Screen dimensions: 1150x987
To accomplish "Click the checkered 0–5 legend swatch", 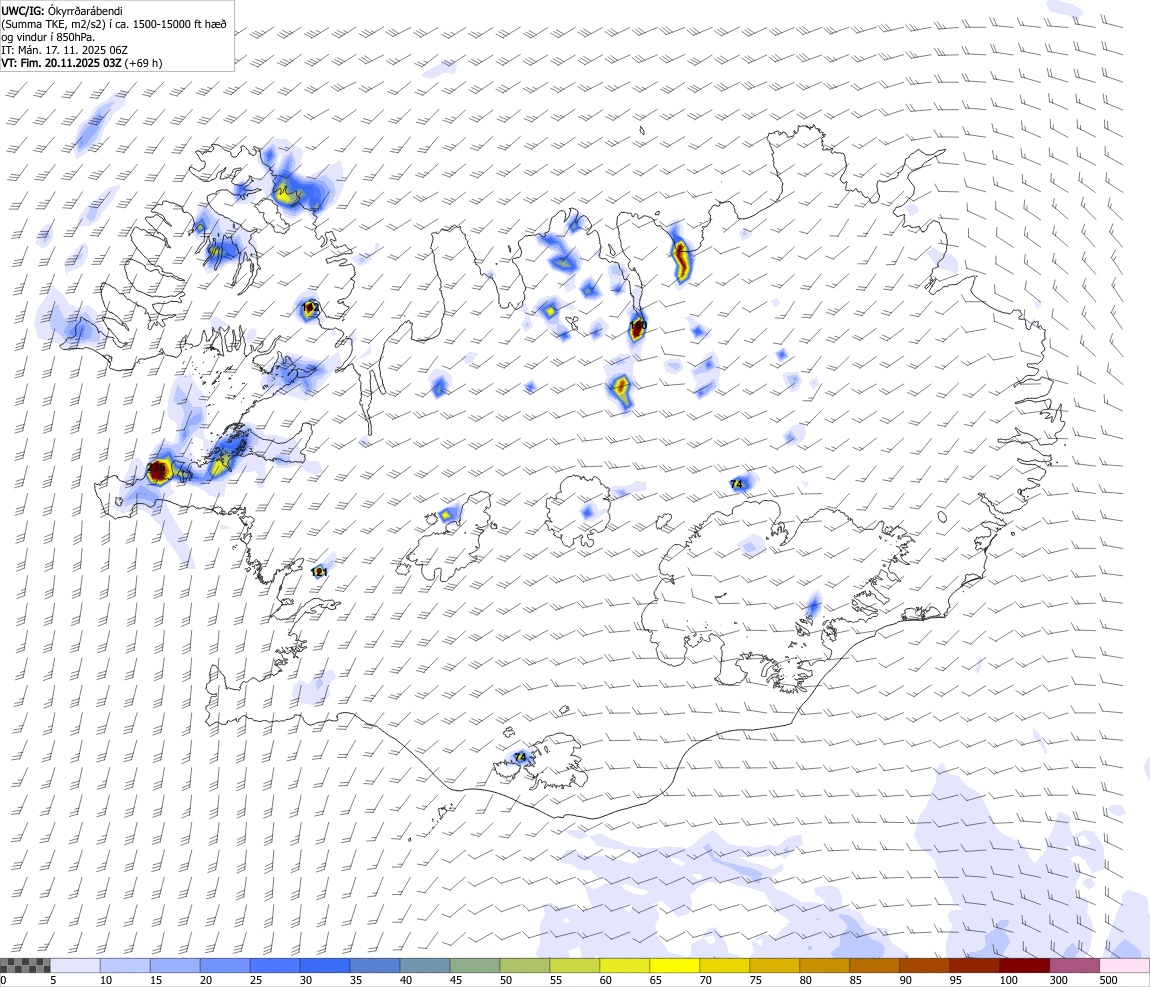I will coord(25,965).
